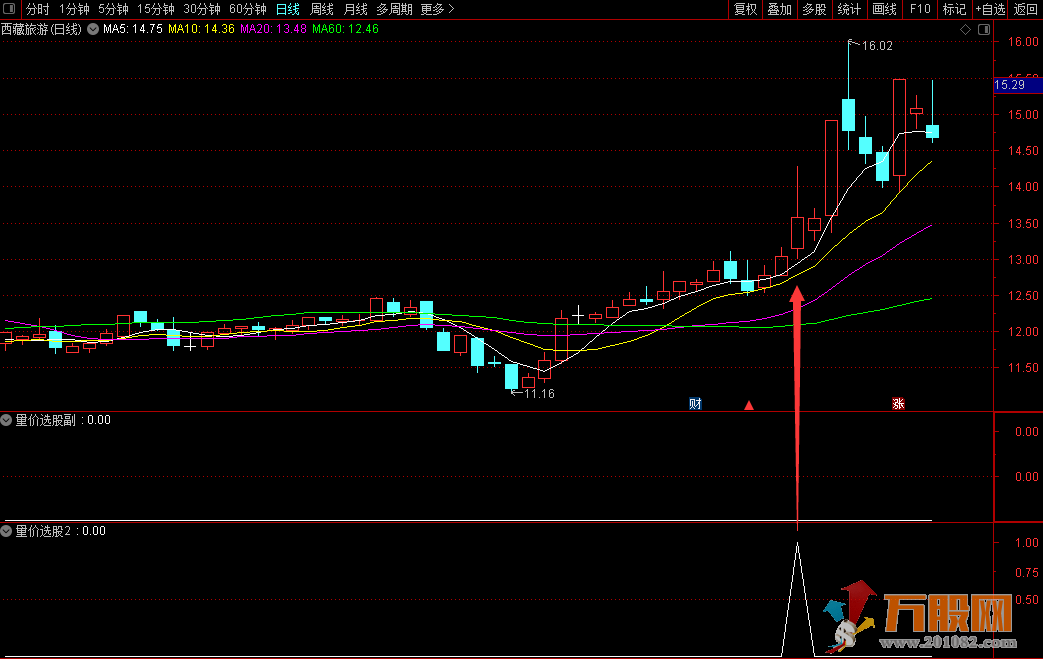Image resolution: width=1043 pixels, height=659 pixels.
Task: Click the red triangle event marker
Action: (x=749, y=405)
